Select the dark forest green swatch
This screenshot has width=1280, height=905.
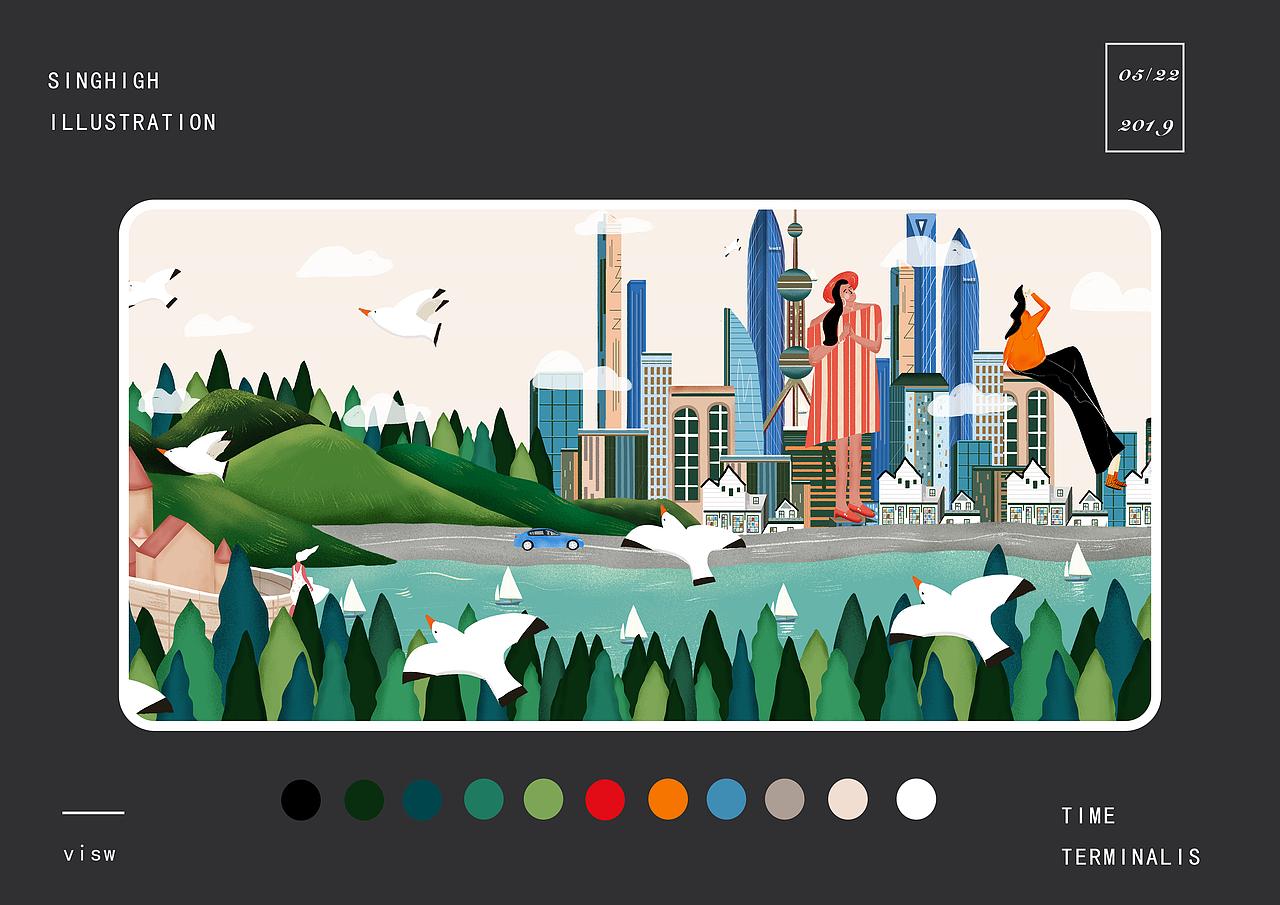pyautogui.click(x=364, y=800)
